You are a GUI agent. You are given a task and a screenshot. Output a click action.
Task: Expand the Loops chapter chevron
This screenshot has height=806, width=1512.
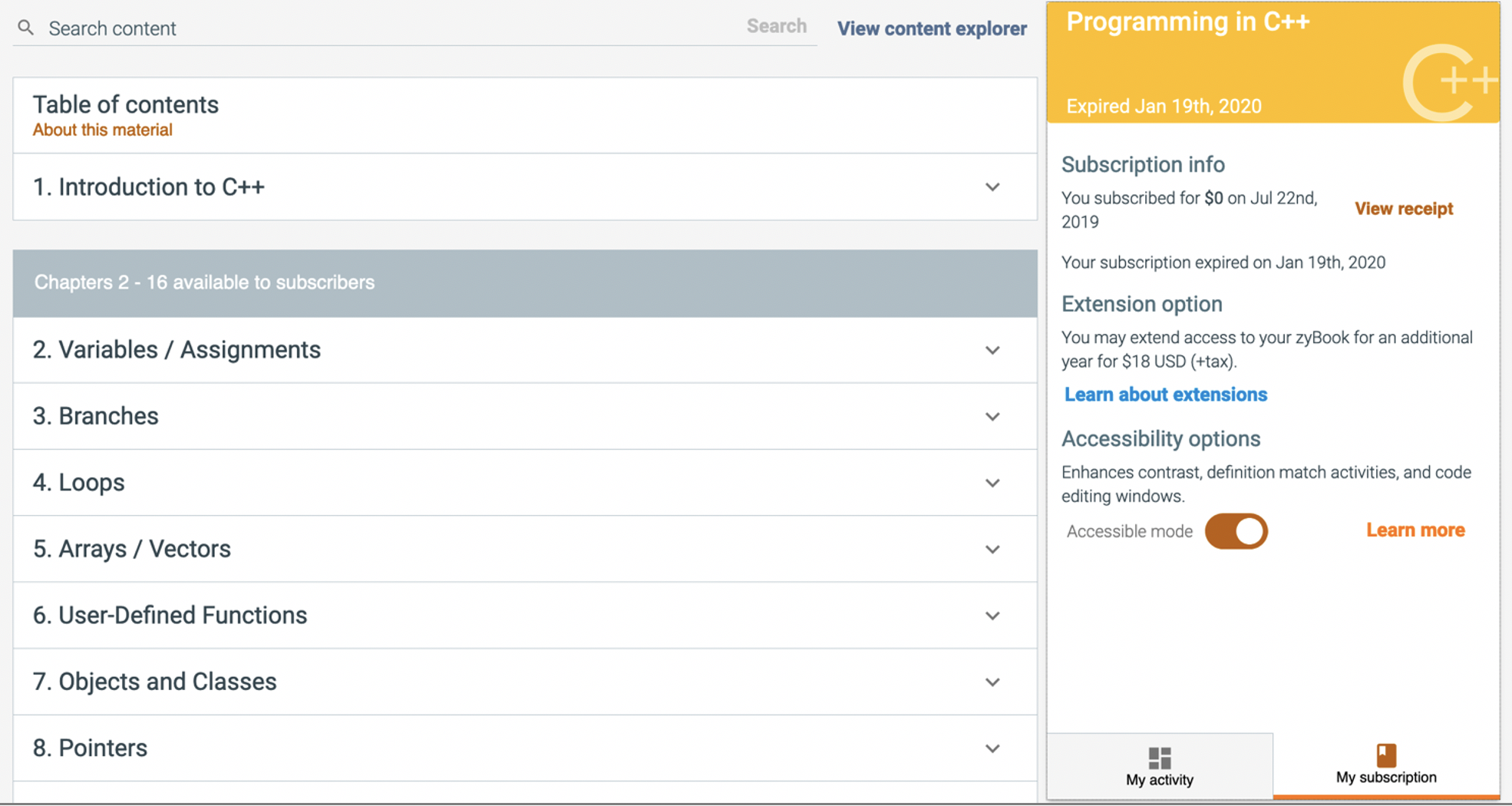coord(992,484)
